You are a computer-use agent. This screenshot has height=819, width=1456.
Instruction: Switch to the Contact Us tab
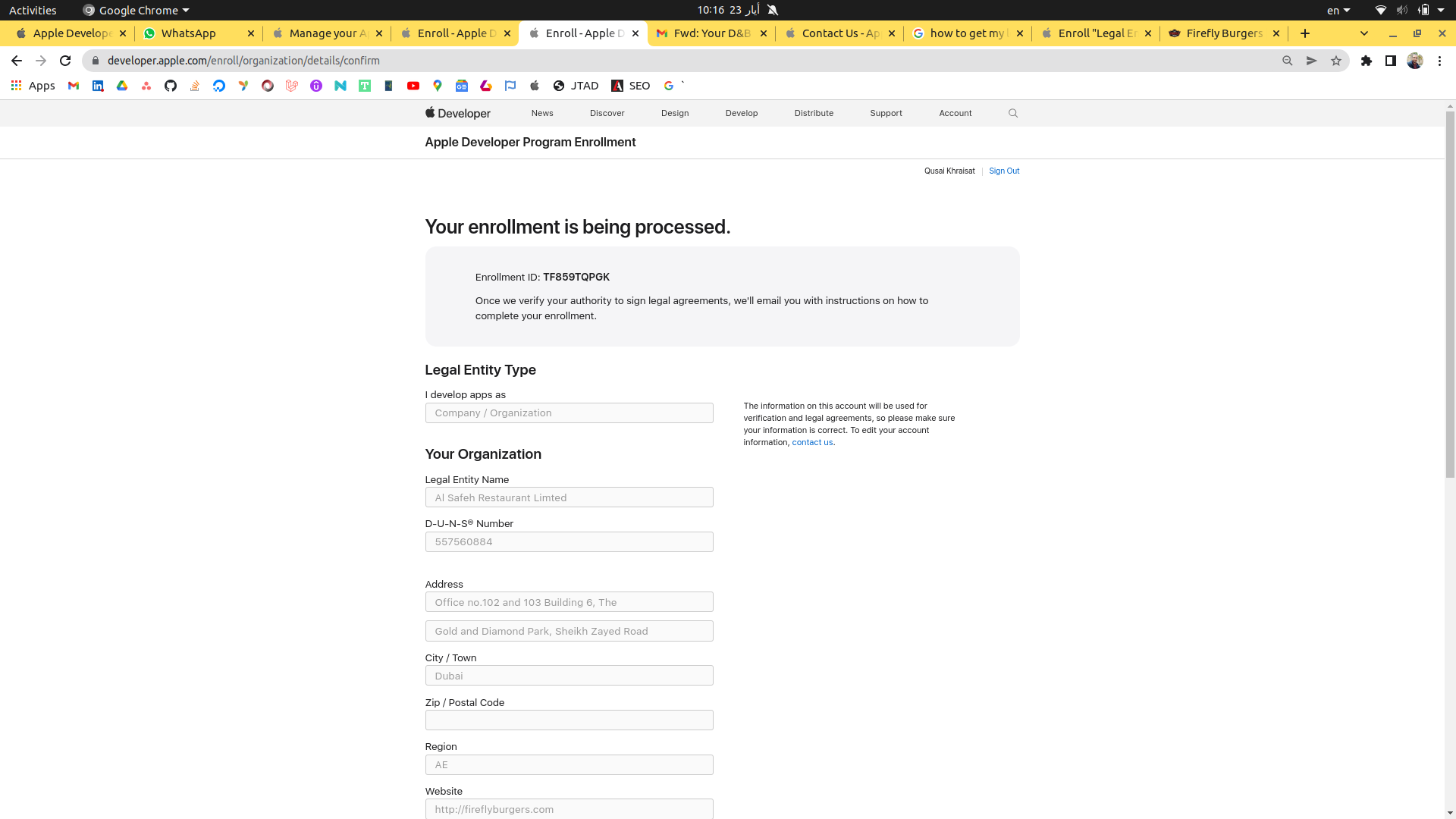839,33
